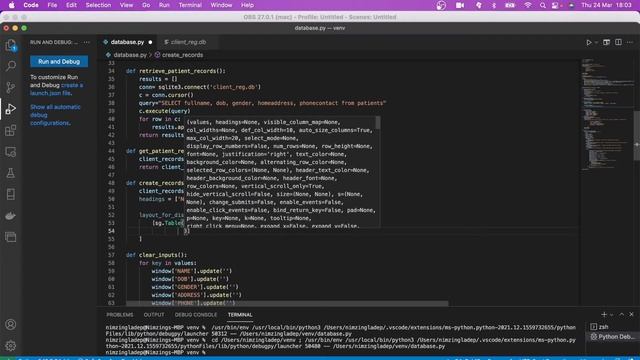Screen dimensions: 640x360
Task: Click the battery status icon
Action: [x=510, y=5]
